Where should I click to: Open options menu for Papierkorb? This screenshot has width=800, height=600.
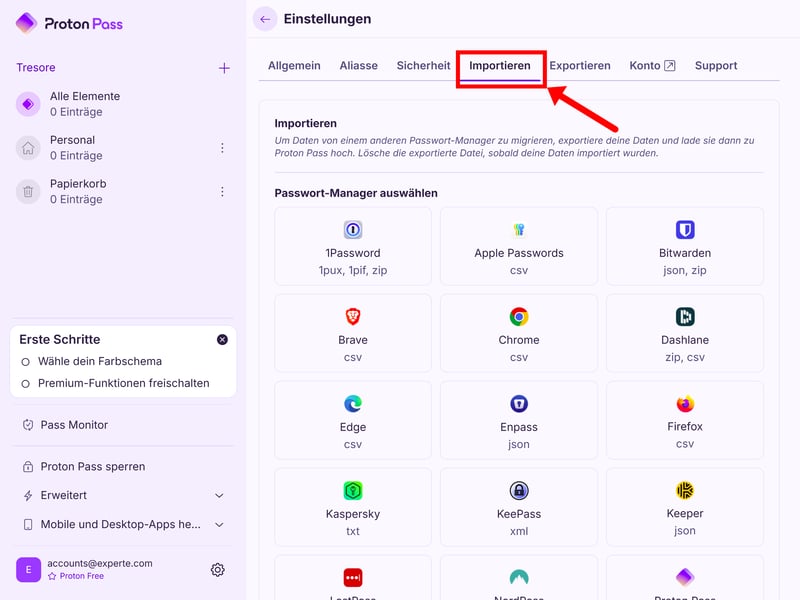tap(222, 192)
